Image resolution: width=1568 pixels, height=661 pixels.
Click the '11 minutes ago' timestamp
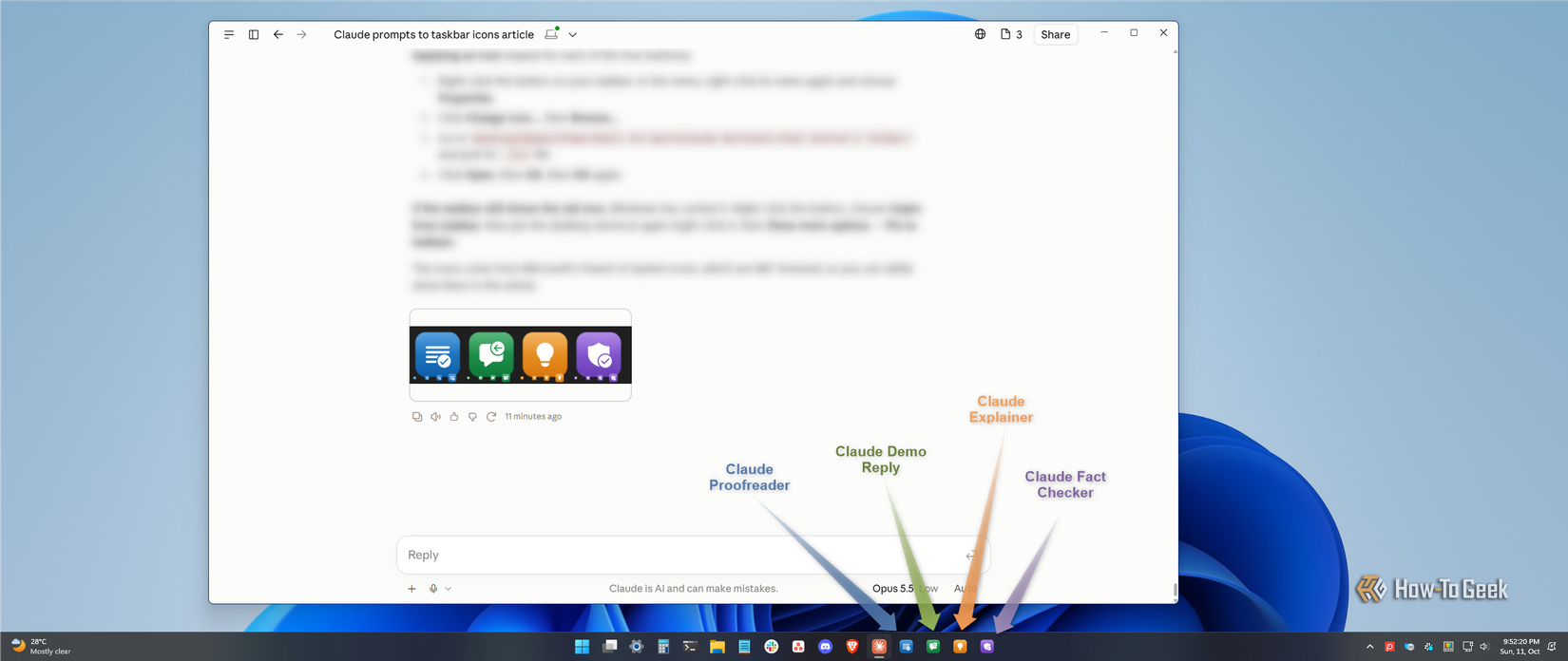tap(533, 416)
